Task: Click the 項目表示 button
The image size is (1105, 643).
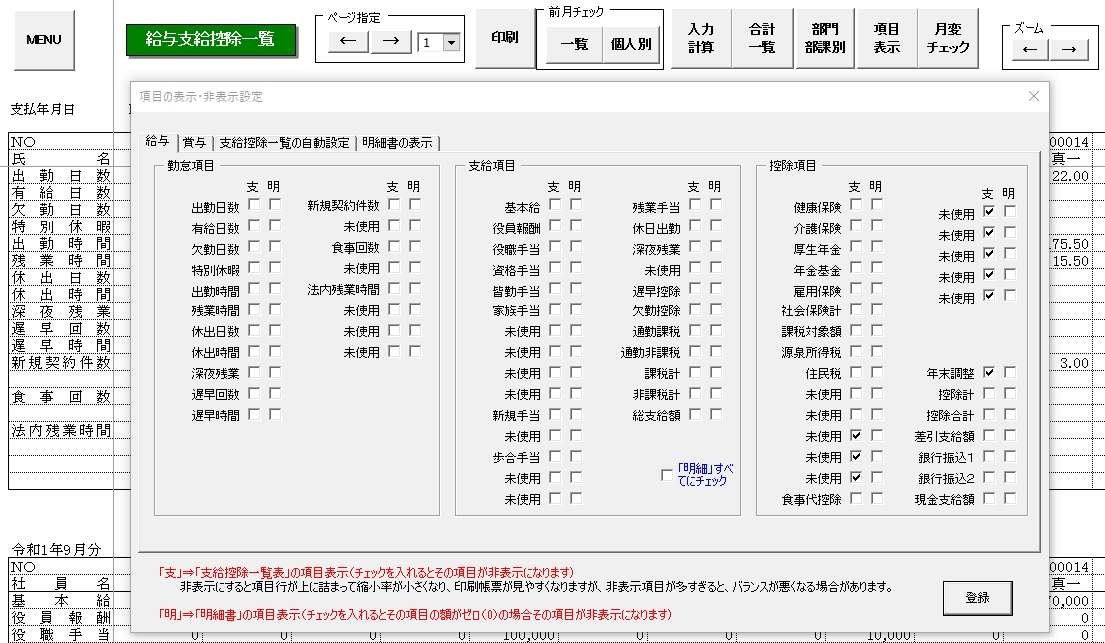Action: (887, 38)
